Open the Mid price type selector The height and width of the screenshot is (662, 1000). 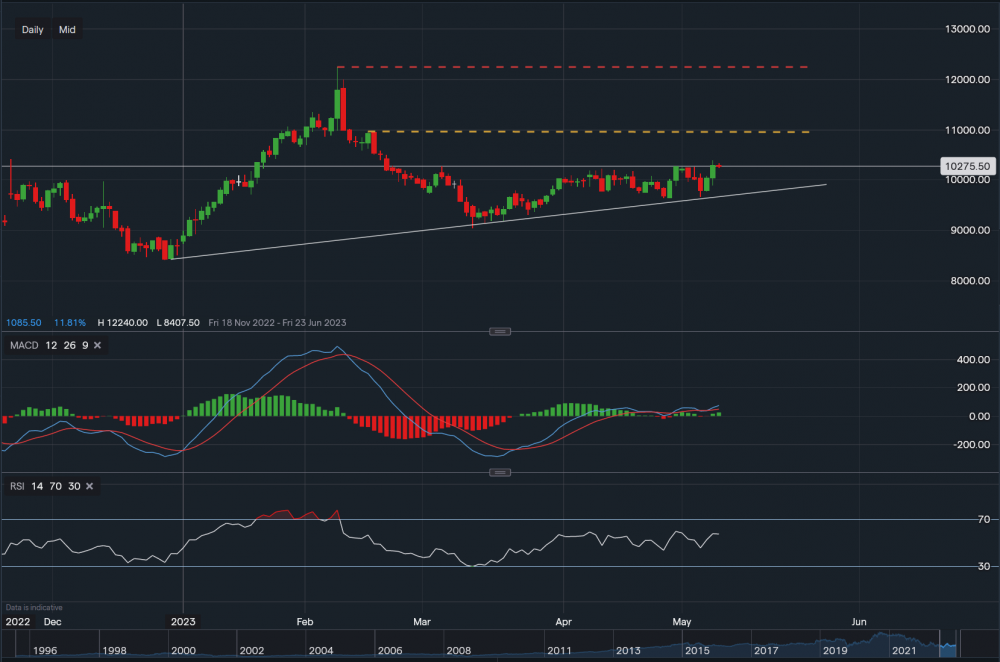point(67,30)
